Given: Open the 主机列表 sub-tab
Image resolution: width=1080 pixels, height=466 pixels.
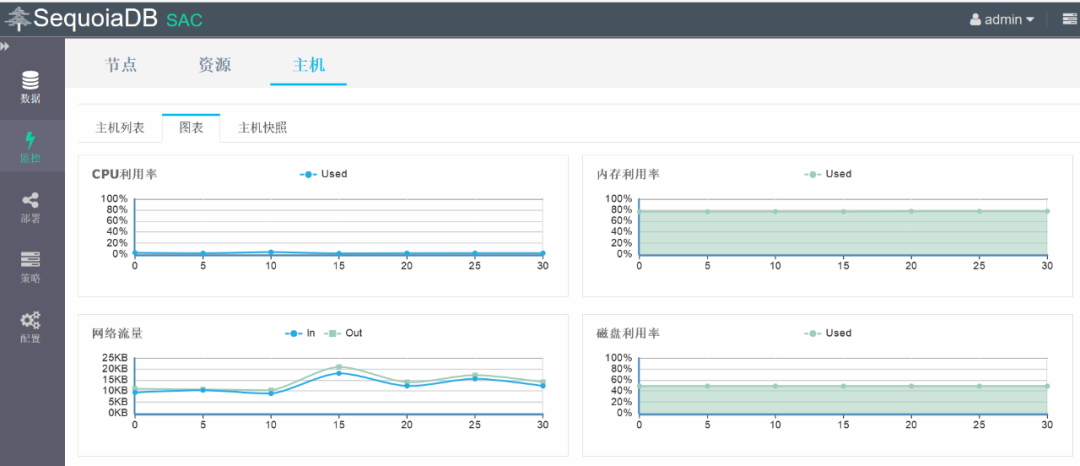Looking at the screenshot, I should [120, 128].
